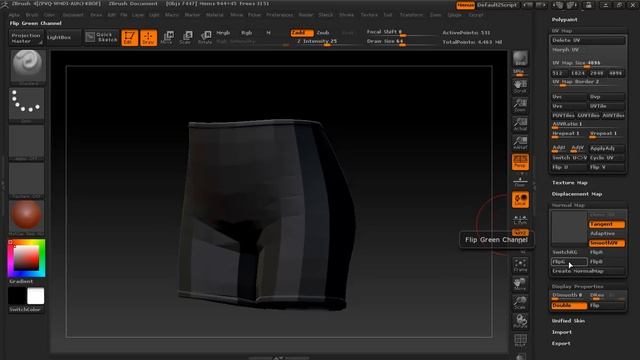The height and width of the screenshot is (360, 640).
Task: Toggle the Persp perspective button
Action: (x=520, y=162)
